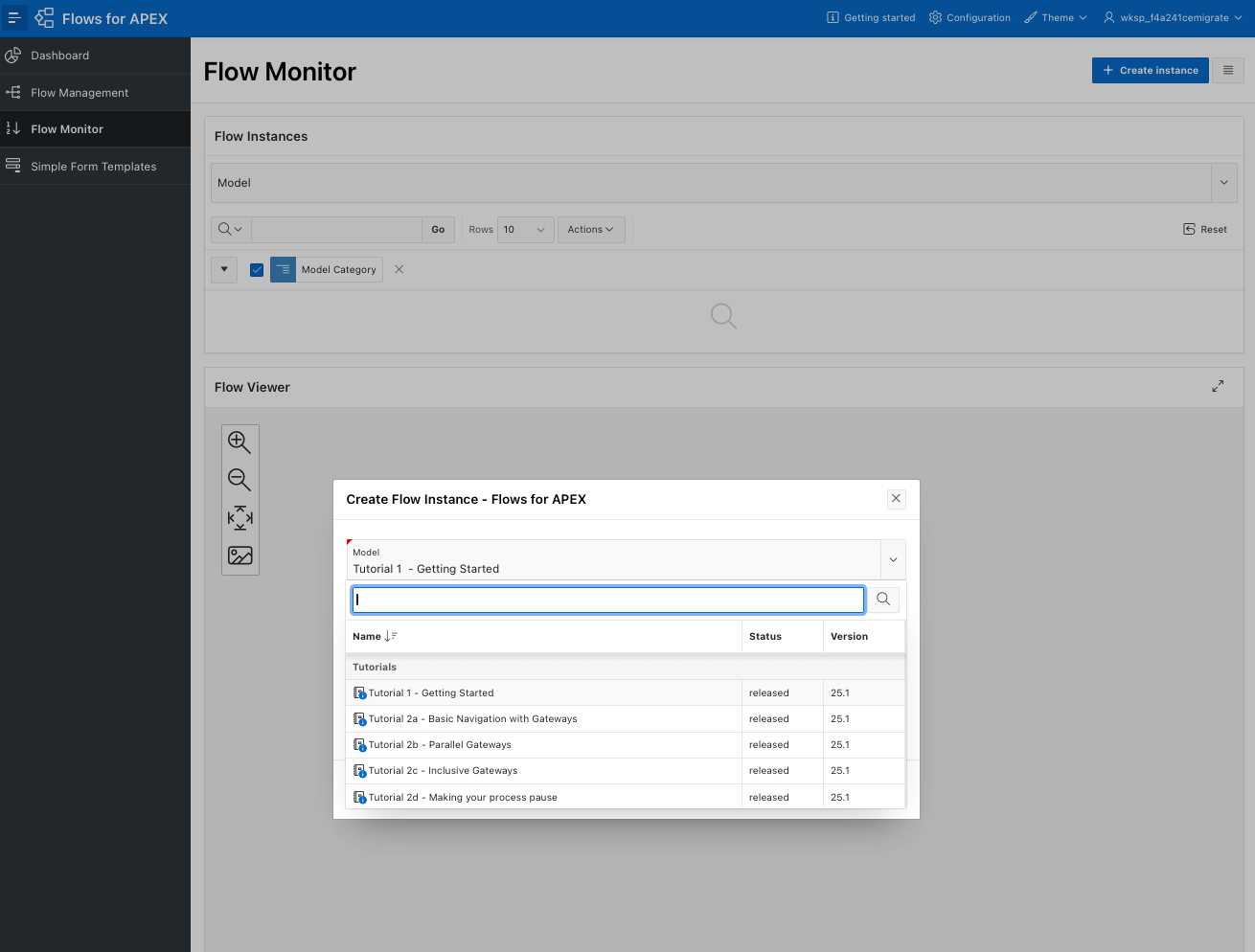
Task: Select Tutorial 2b - Parallel Gateways row
Action: (626, 744)
